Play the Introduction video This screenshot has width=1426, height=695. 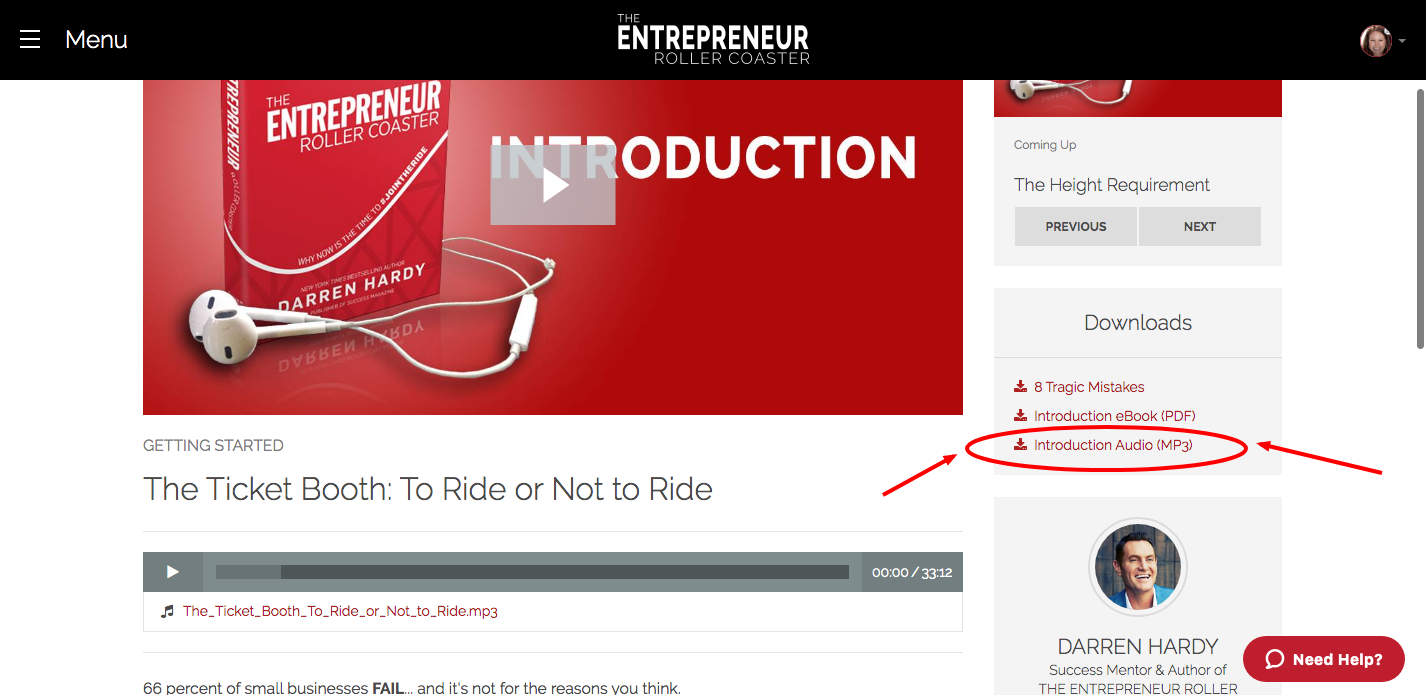point(552,186)
